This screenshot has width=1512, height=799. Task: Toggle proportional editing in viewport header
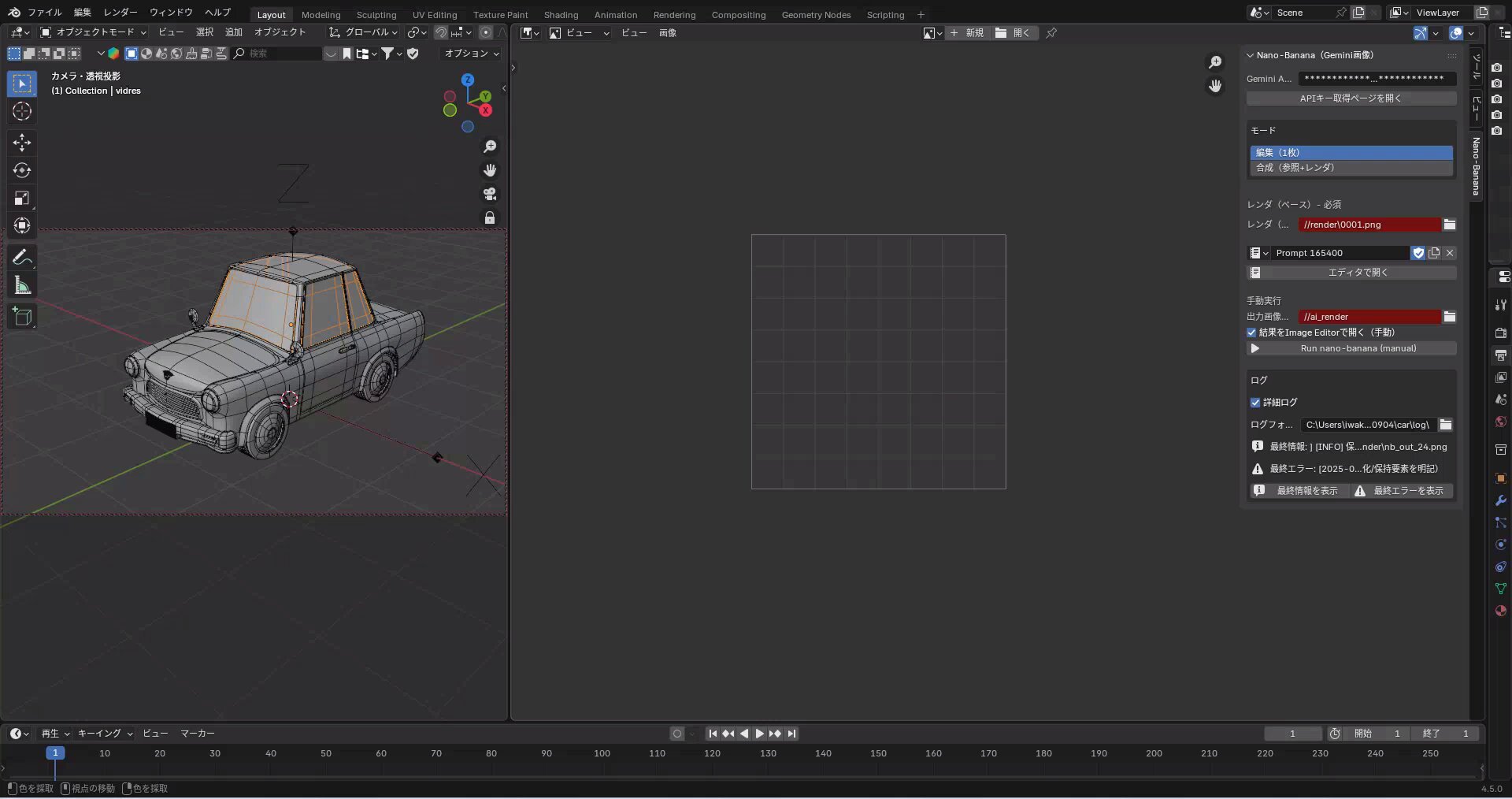coord(486,32)
